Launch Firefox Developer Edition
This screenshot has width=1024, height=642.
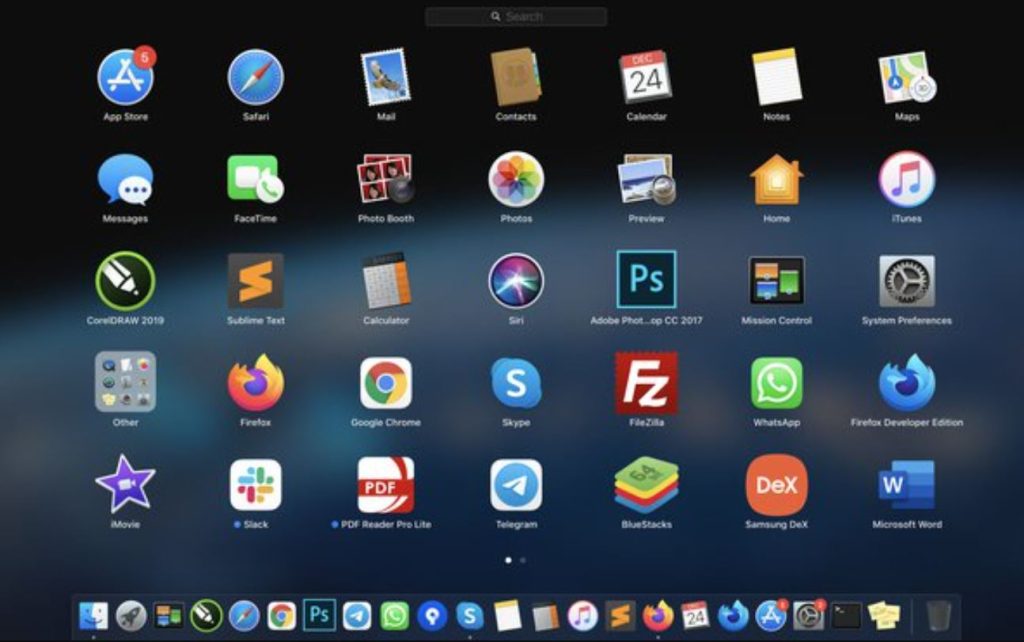click(x=906, y=388)
